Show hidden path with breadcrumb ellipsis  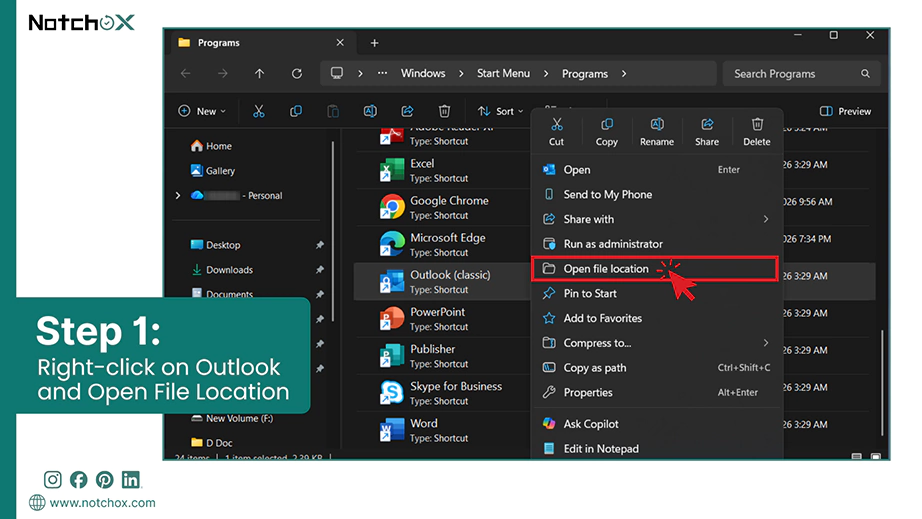click(382, 73)
